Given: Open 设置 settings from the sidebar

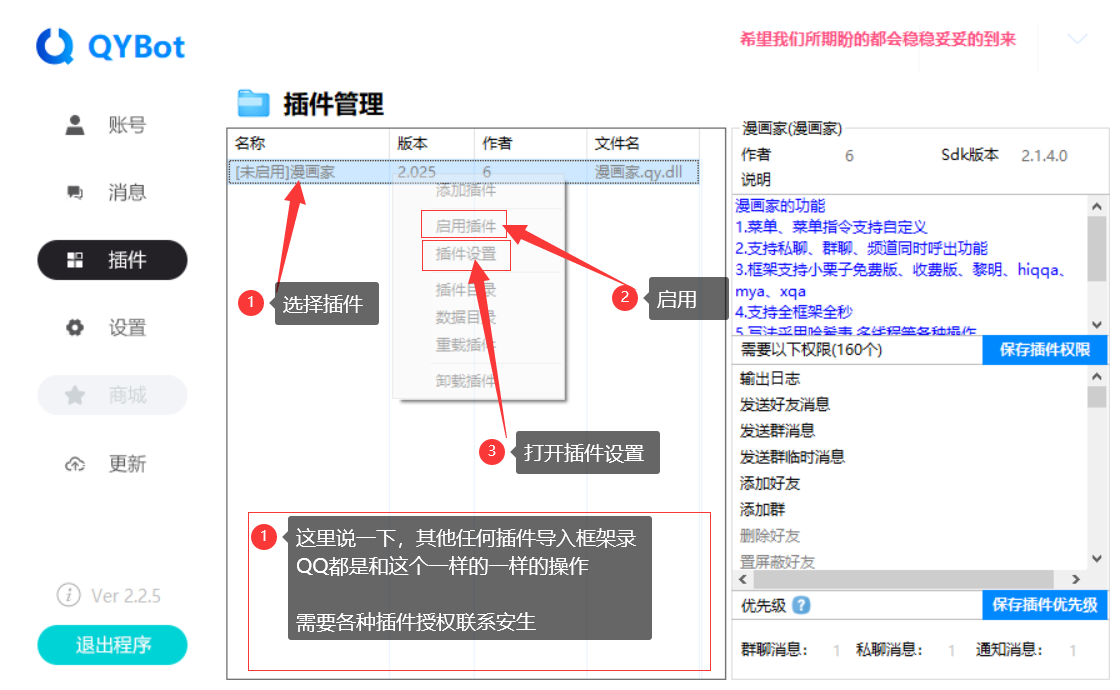Looking at the screenshot, I should click(x=112, y=328).
